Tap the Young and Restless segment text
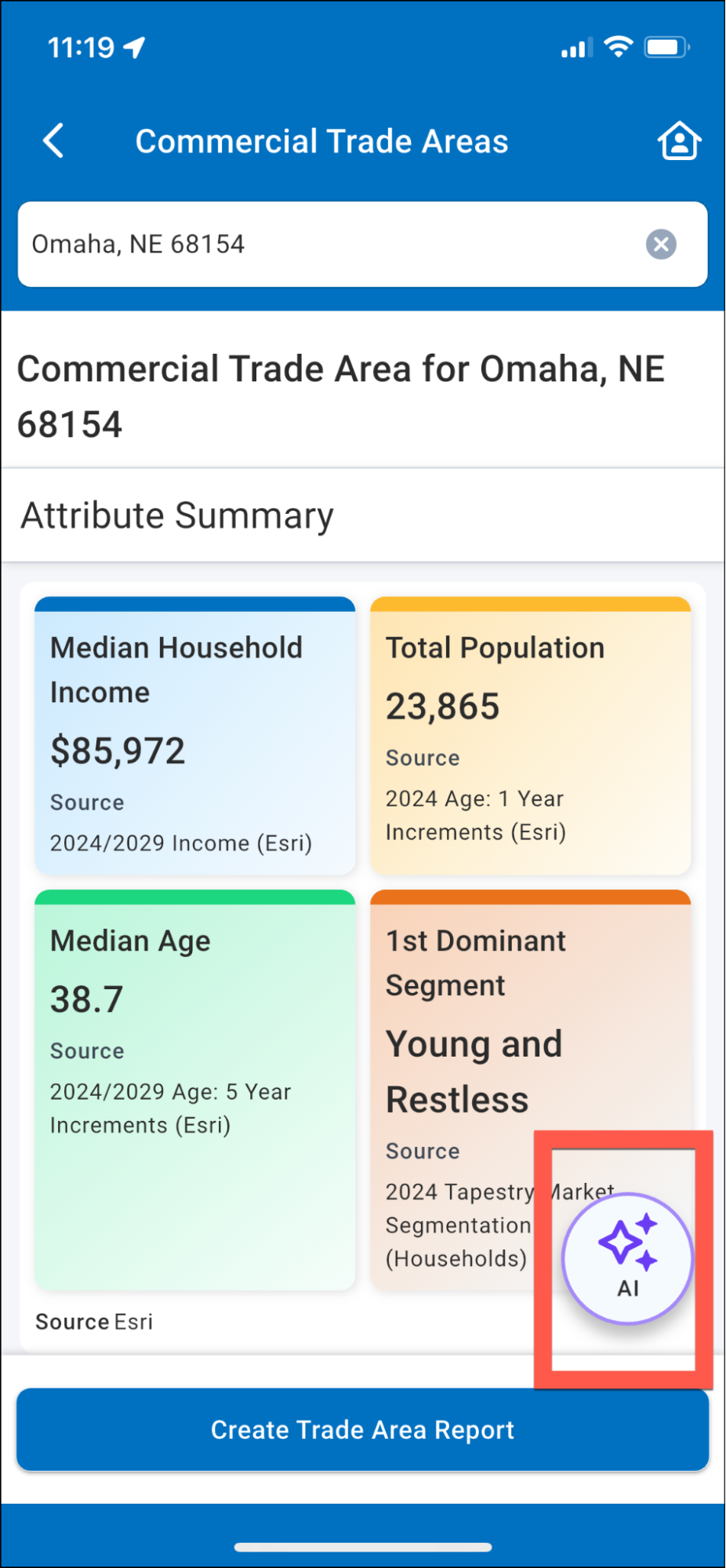 tap(474, 1071)
